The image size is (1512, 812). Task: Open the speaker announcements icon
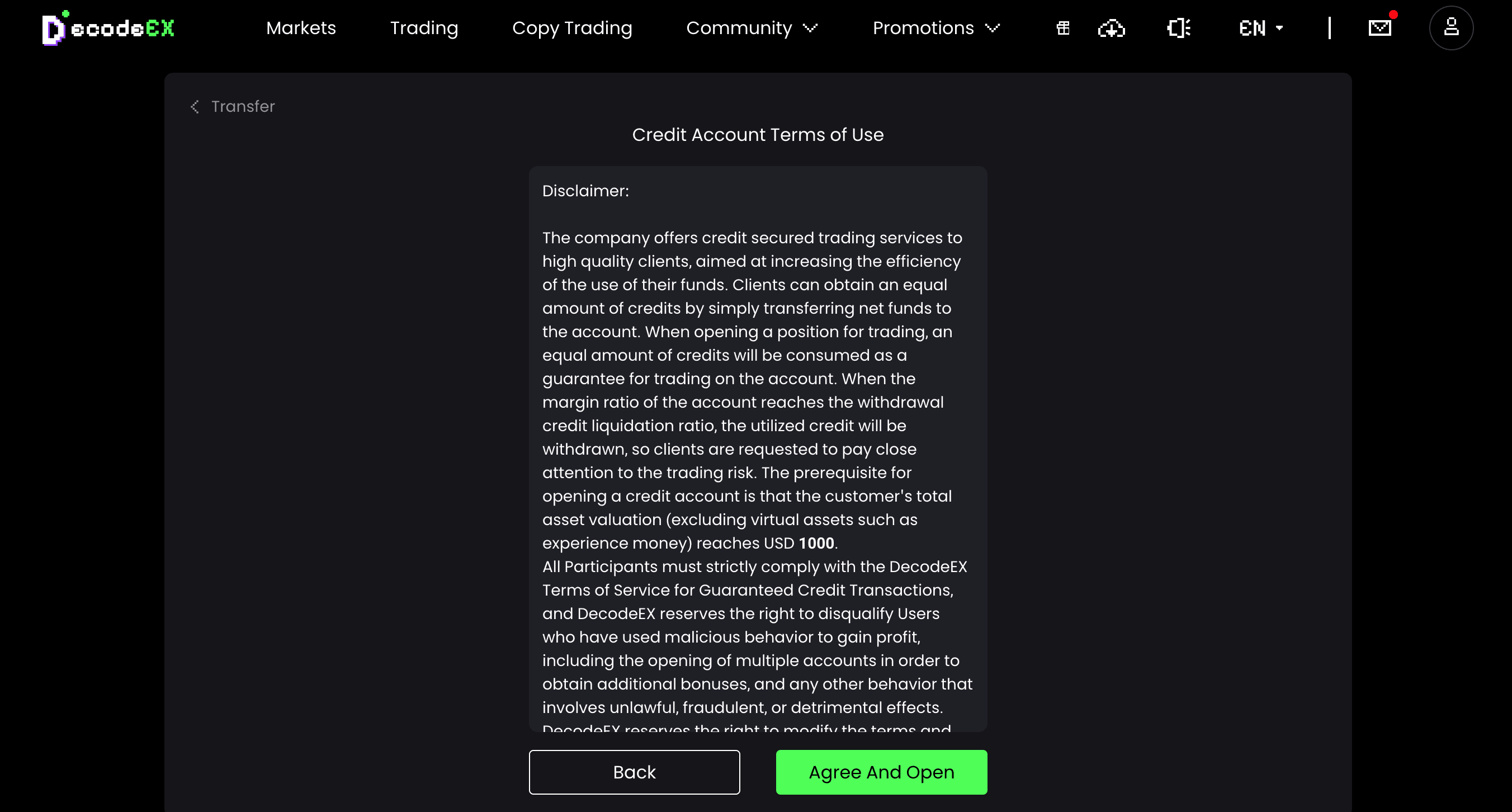point(1178,27)
